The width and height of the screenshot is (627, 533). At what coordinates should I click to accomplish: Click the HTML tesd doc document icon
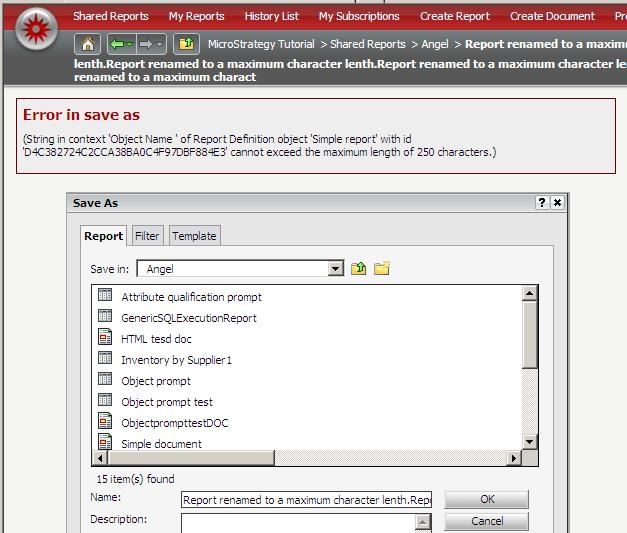click(x=105, y=337)
